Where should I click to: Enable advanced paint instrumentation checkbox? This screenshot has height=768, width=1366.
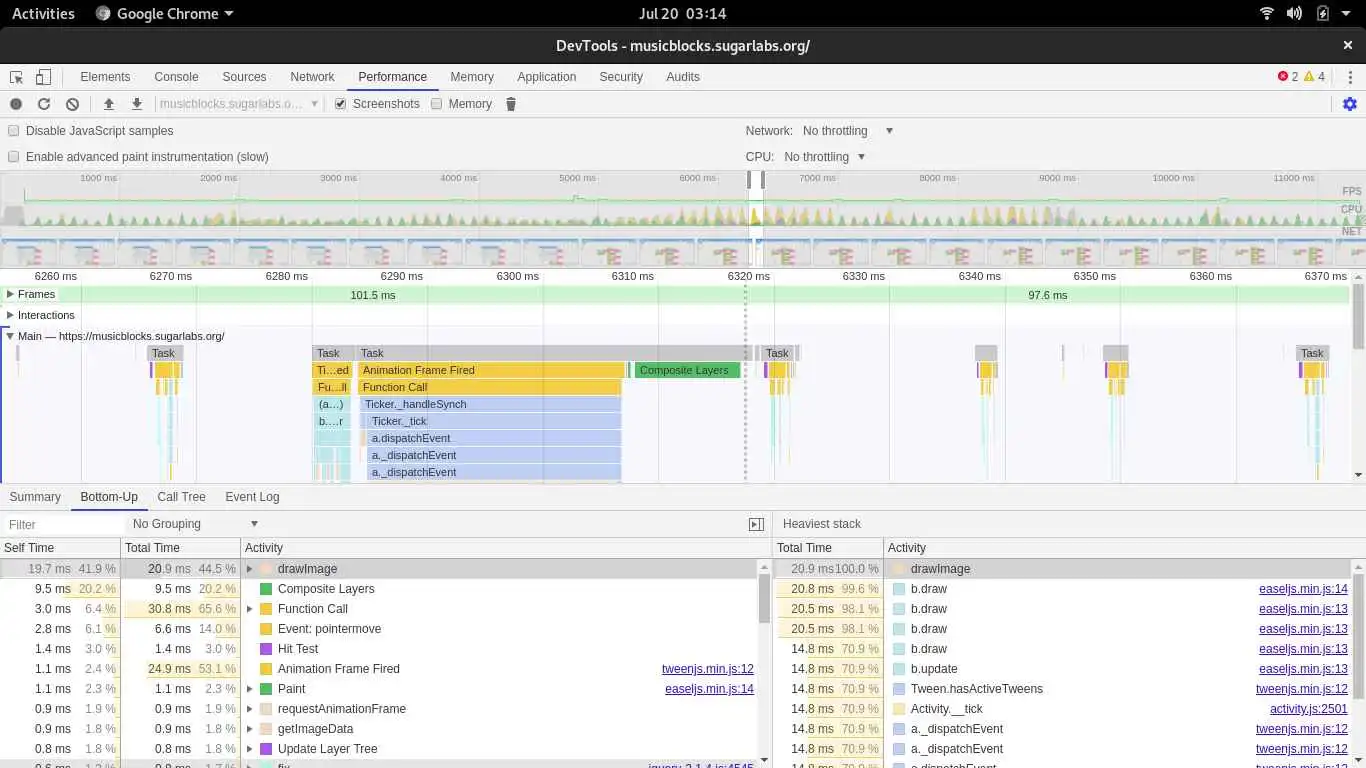click(x=14, y=157)
